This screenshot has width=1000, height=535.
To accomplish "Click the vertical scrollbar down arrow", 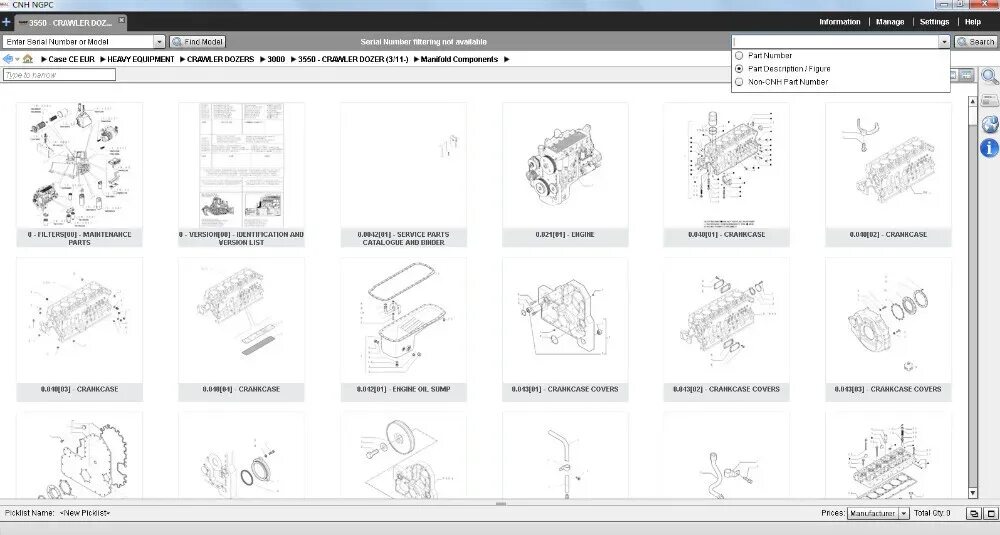I will pos(973,493).
